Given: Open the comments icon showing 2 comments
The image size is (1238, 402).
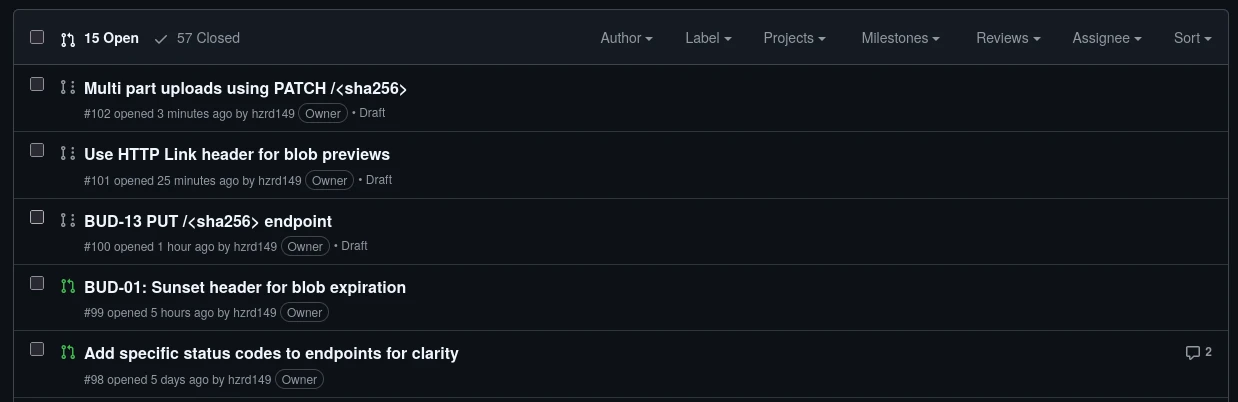Looking at the screenshot, I should (1198, 352).
